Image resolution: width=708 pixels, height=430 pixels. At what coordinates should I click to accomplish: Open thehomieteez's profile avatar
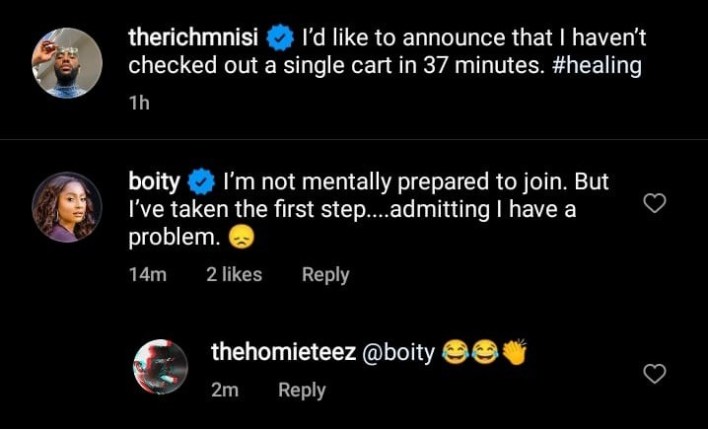(160, 367)
